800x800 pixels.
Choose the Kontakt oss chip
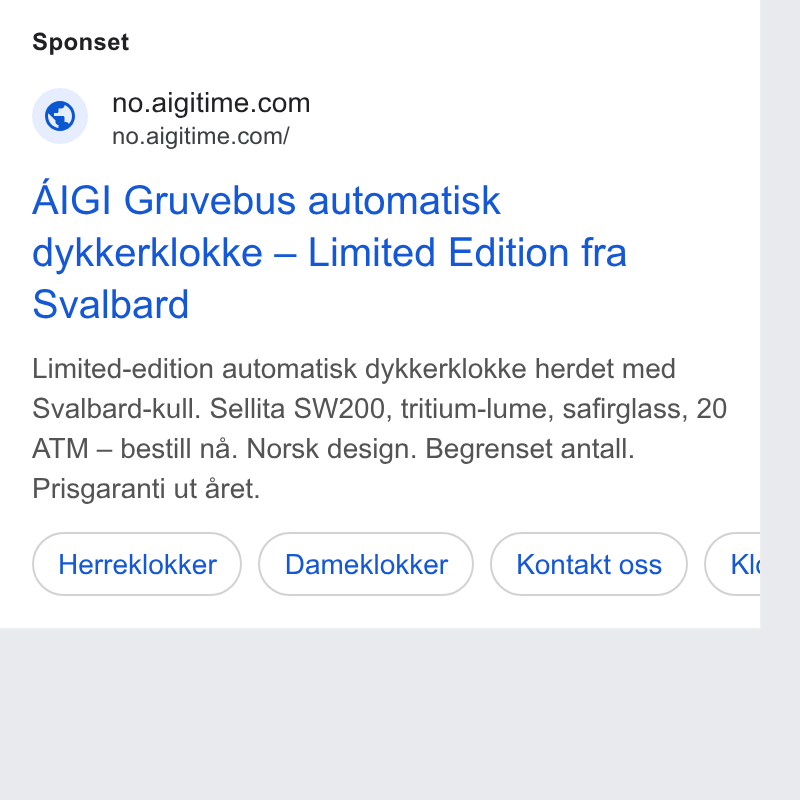coord(589,564)
